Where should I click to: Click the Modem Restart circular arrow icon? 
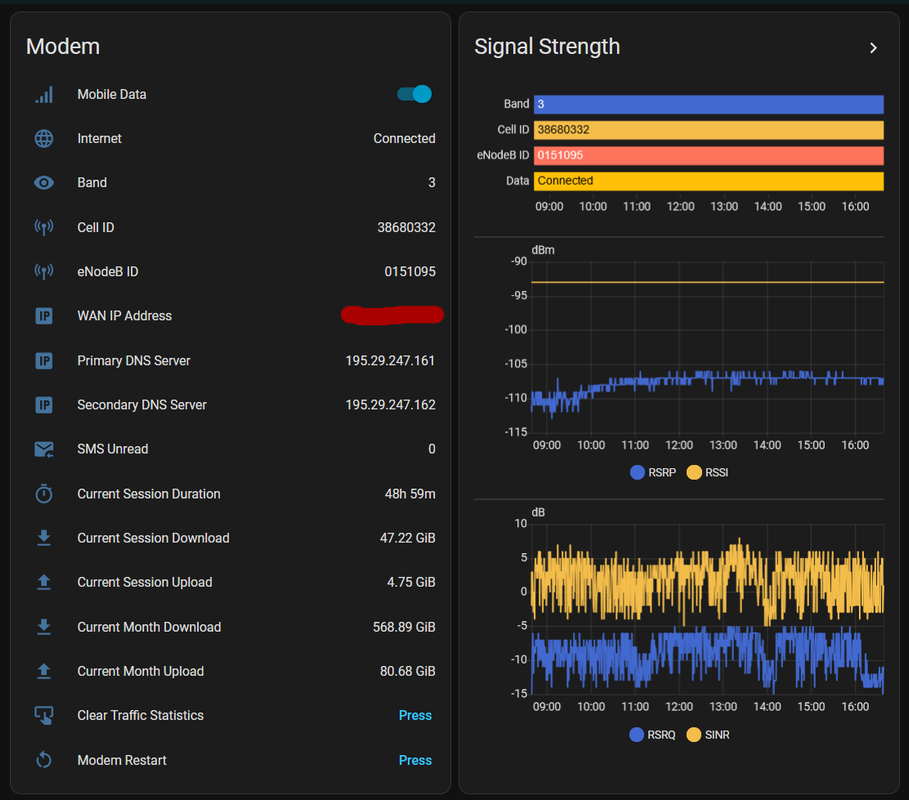point(44,760)
